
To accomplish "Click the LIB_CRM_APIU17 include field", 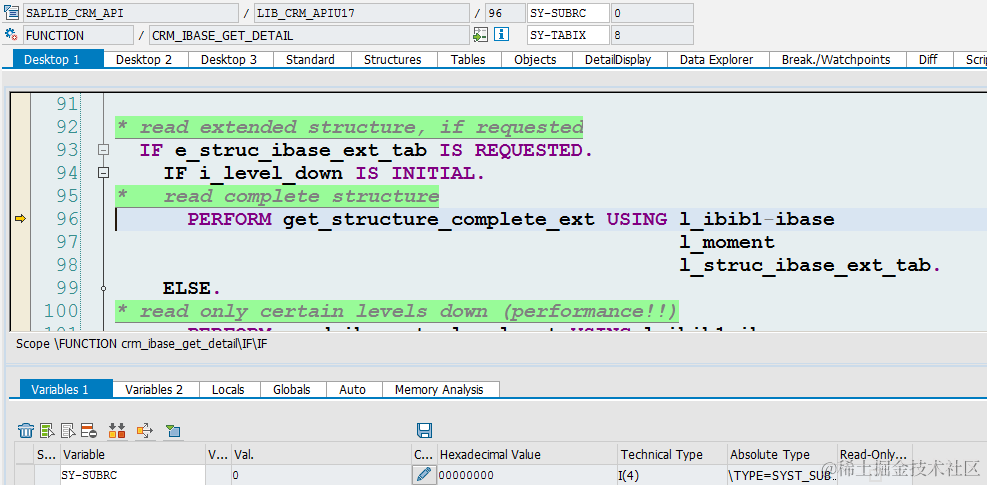I will pos(362,13).
